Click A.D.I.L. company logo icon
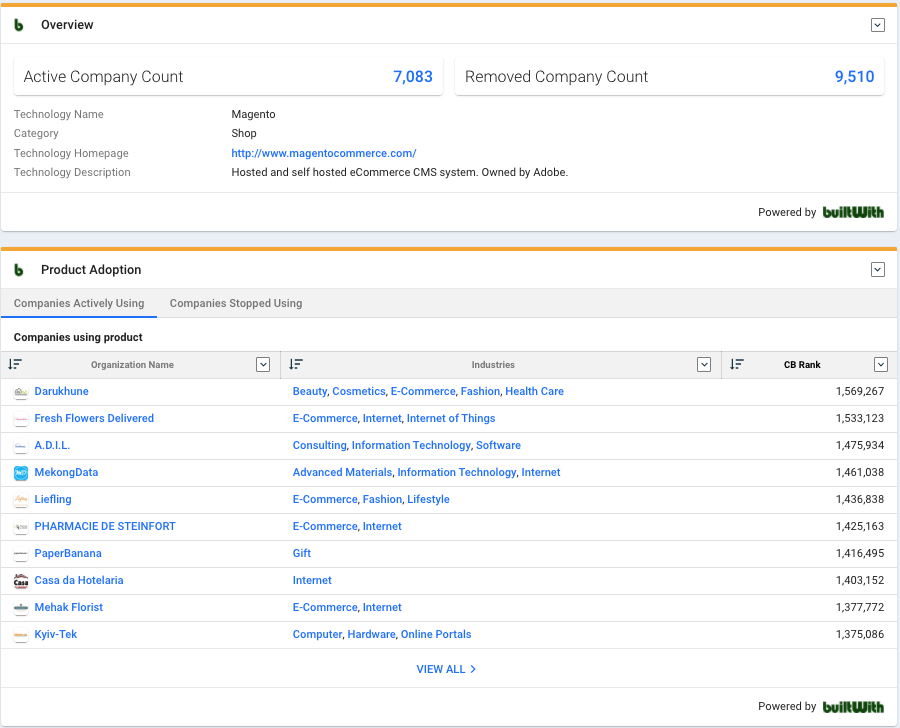The height and width of the screenshot is (728, 900). [21, 446]
